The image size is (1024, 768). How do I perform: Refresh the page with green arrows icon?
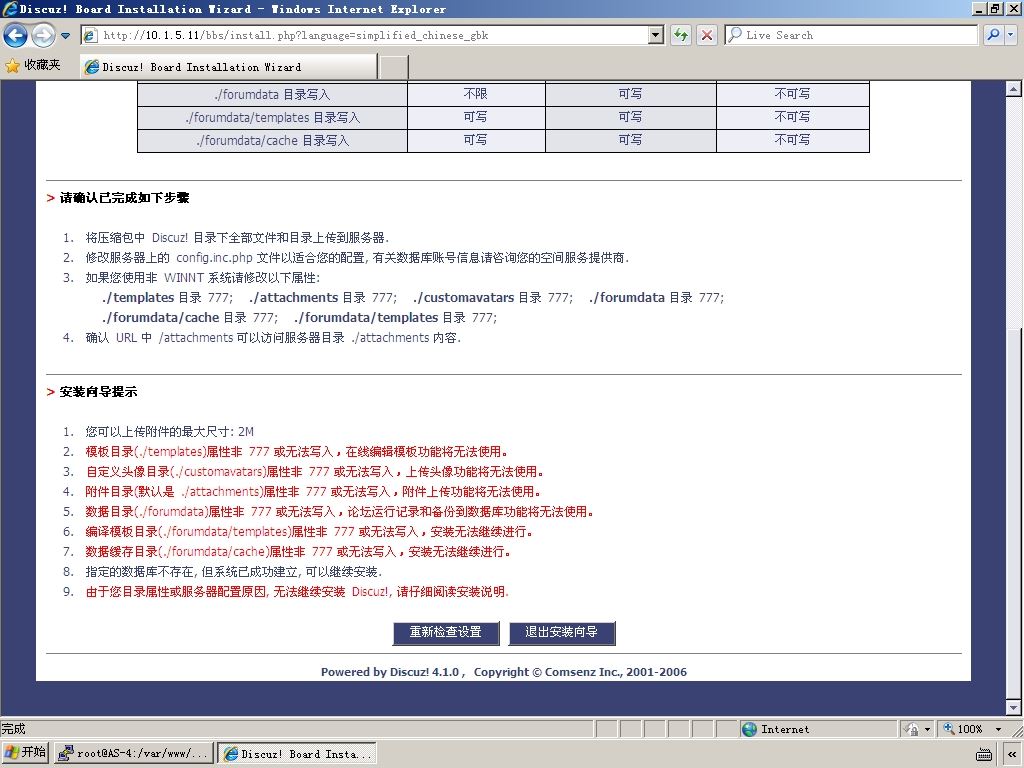pyautogui.click(x=681, y=35)
